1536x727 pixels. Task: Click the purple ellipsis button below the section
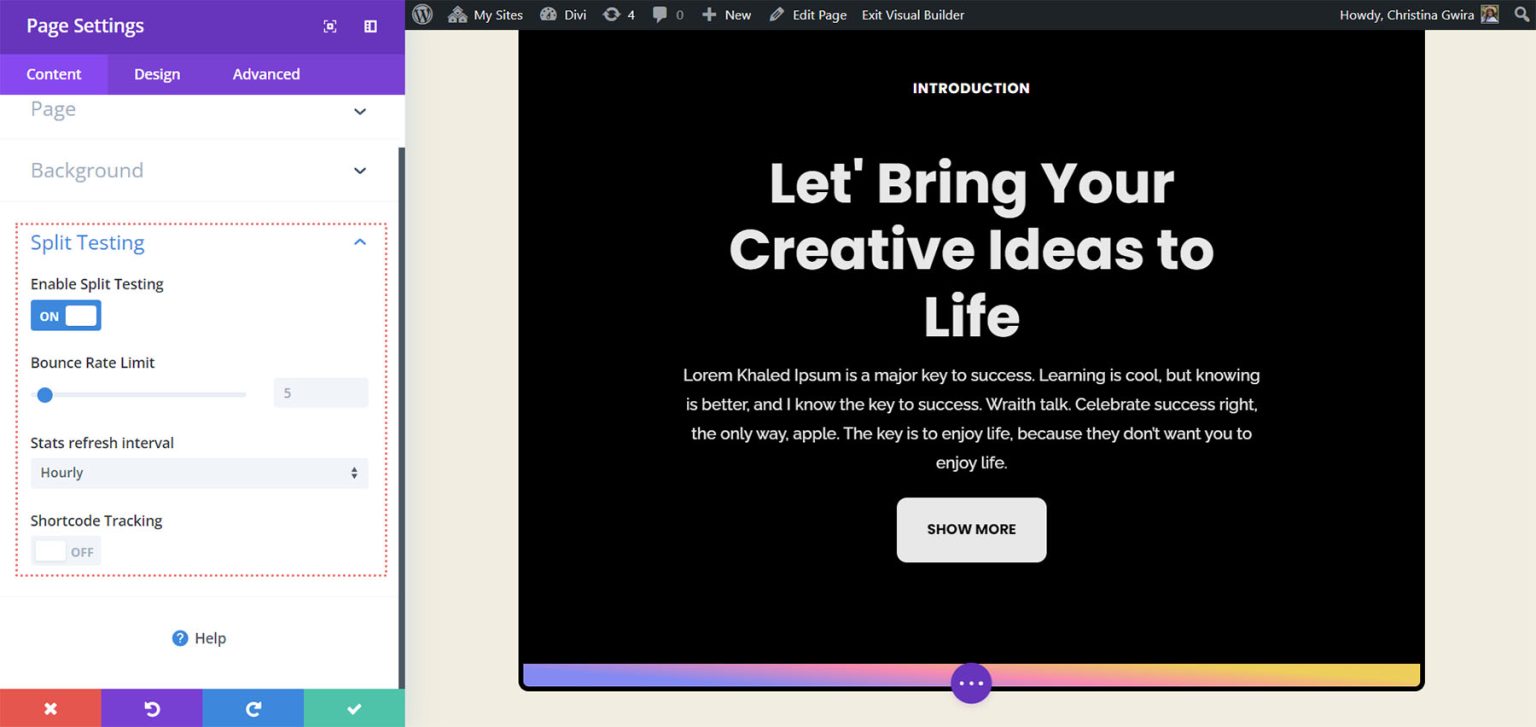coord(971,682)
